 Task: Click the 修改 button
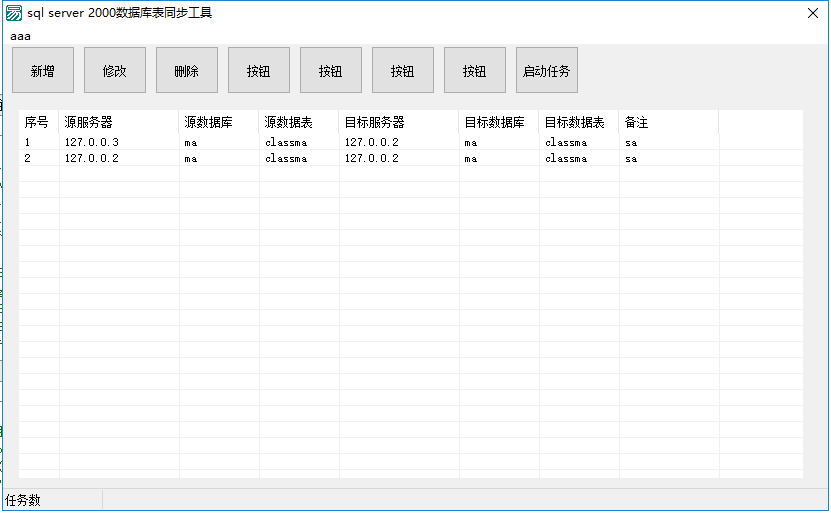click(114, 70)
